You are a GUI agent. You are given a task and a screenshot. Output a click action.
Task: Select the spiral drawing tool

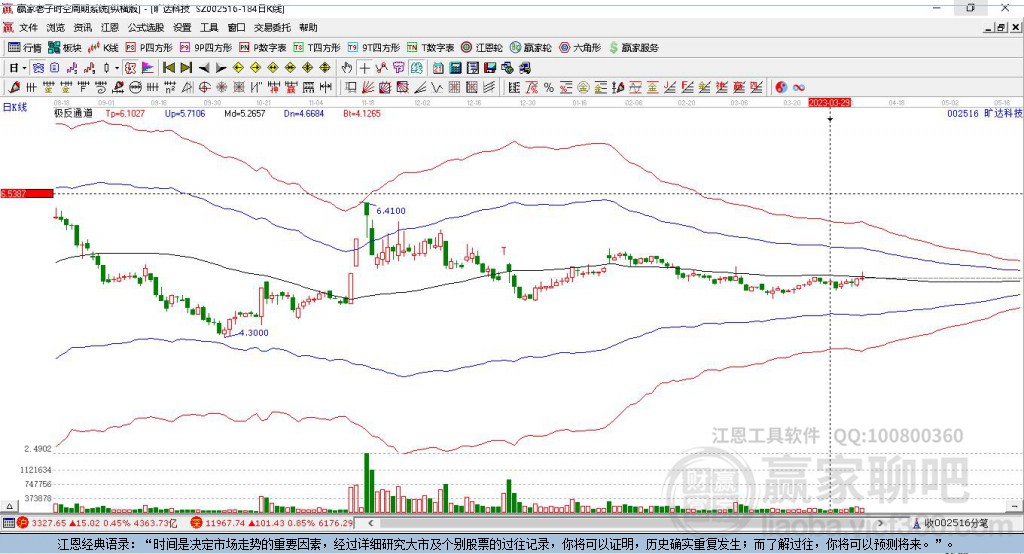coord(101,88)
